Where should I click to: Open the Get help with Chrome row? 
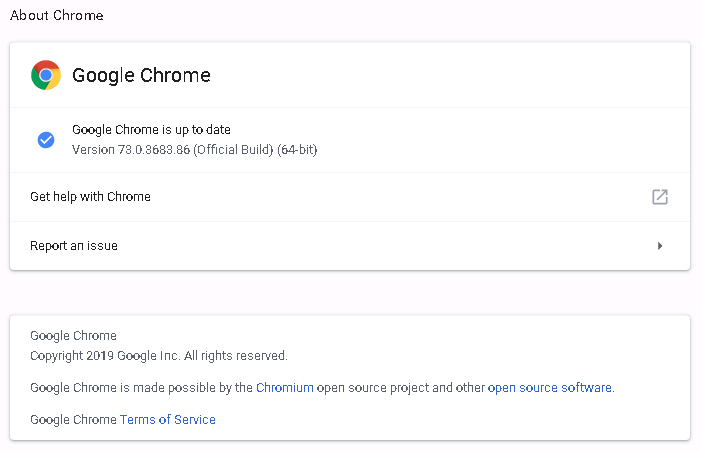tap(350, 197)
